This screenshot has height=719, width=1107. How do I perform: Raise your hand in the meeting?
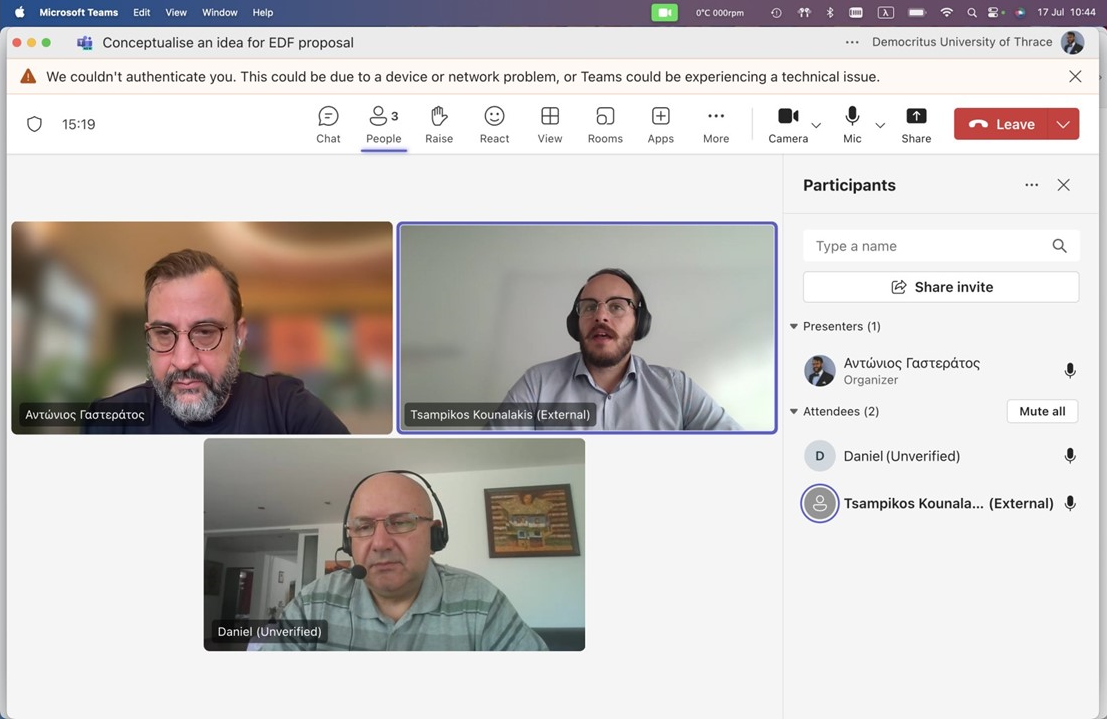tap(439, 125)
